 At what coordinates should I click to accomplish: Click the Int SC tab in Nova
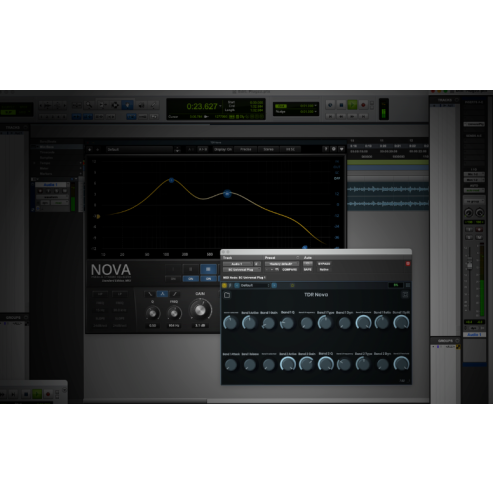point(290,149)
